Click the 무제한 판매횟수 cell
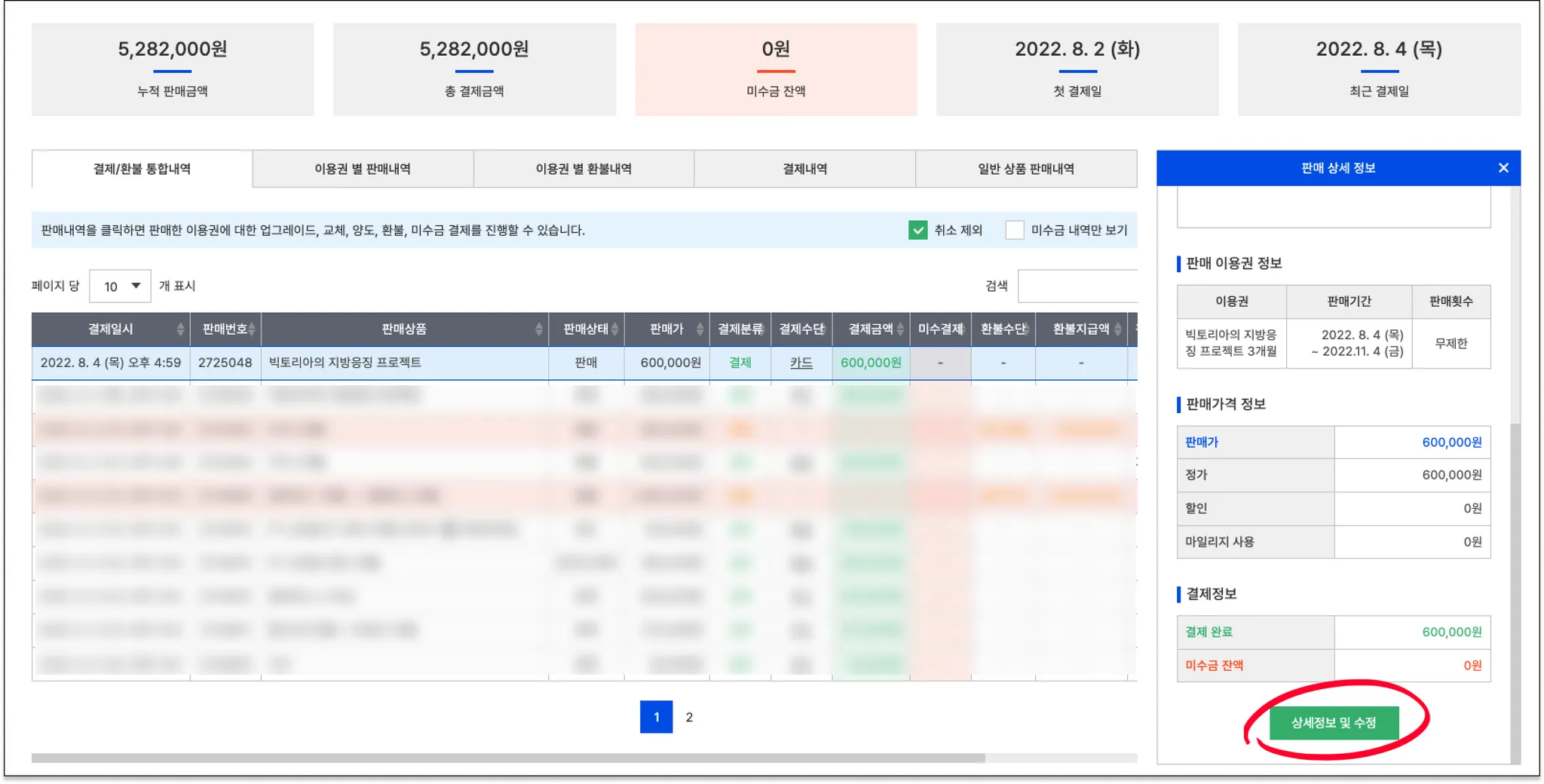The height and width of the screenshot is (784, 1544). tap(1451, 344)
